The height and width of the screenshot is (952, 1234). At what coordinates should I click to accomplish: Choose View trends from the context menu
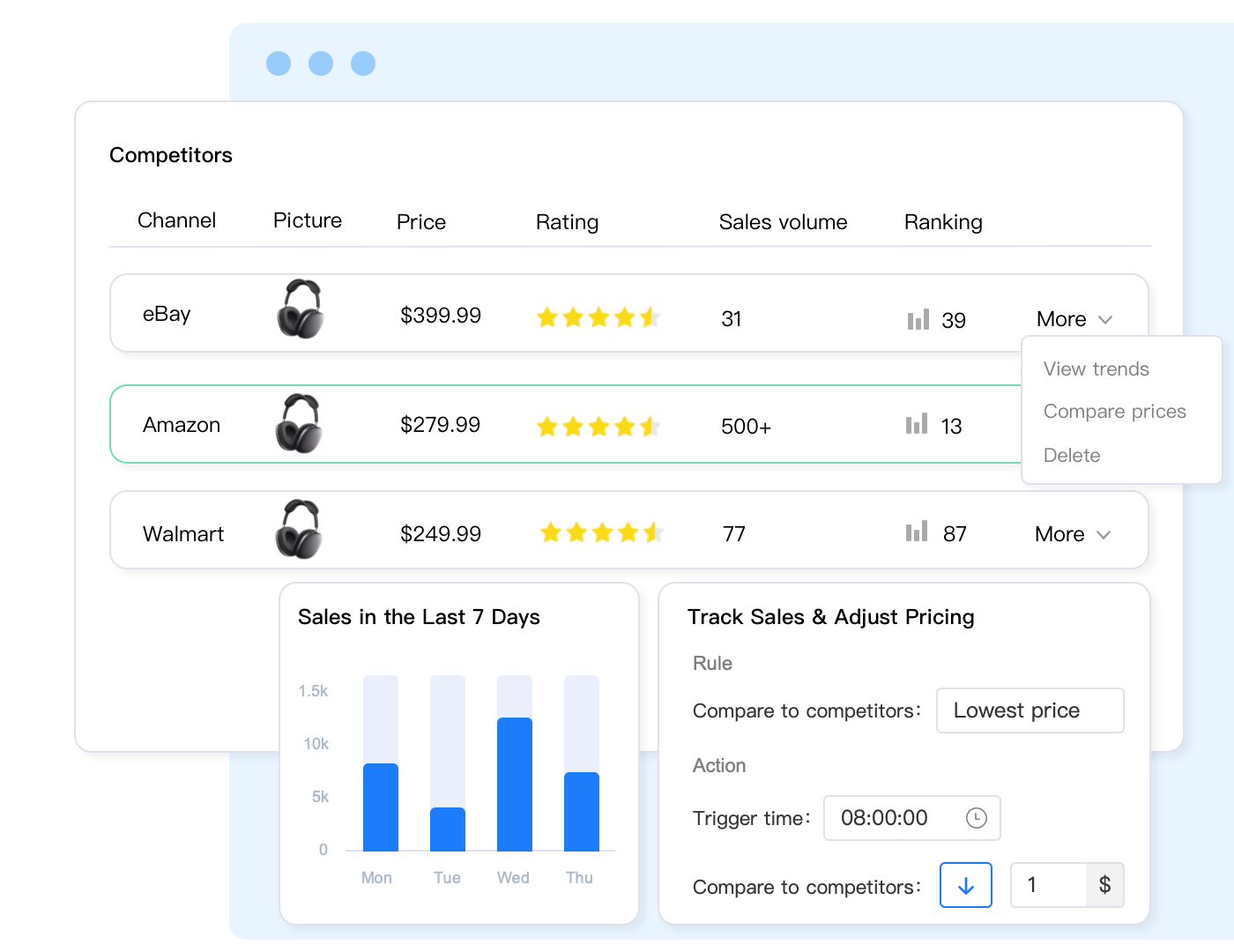coord(1096,368)
